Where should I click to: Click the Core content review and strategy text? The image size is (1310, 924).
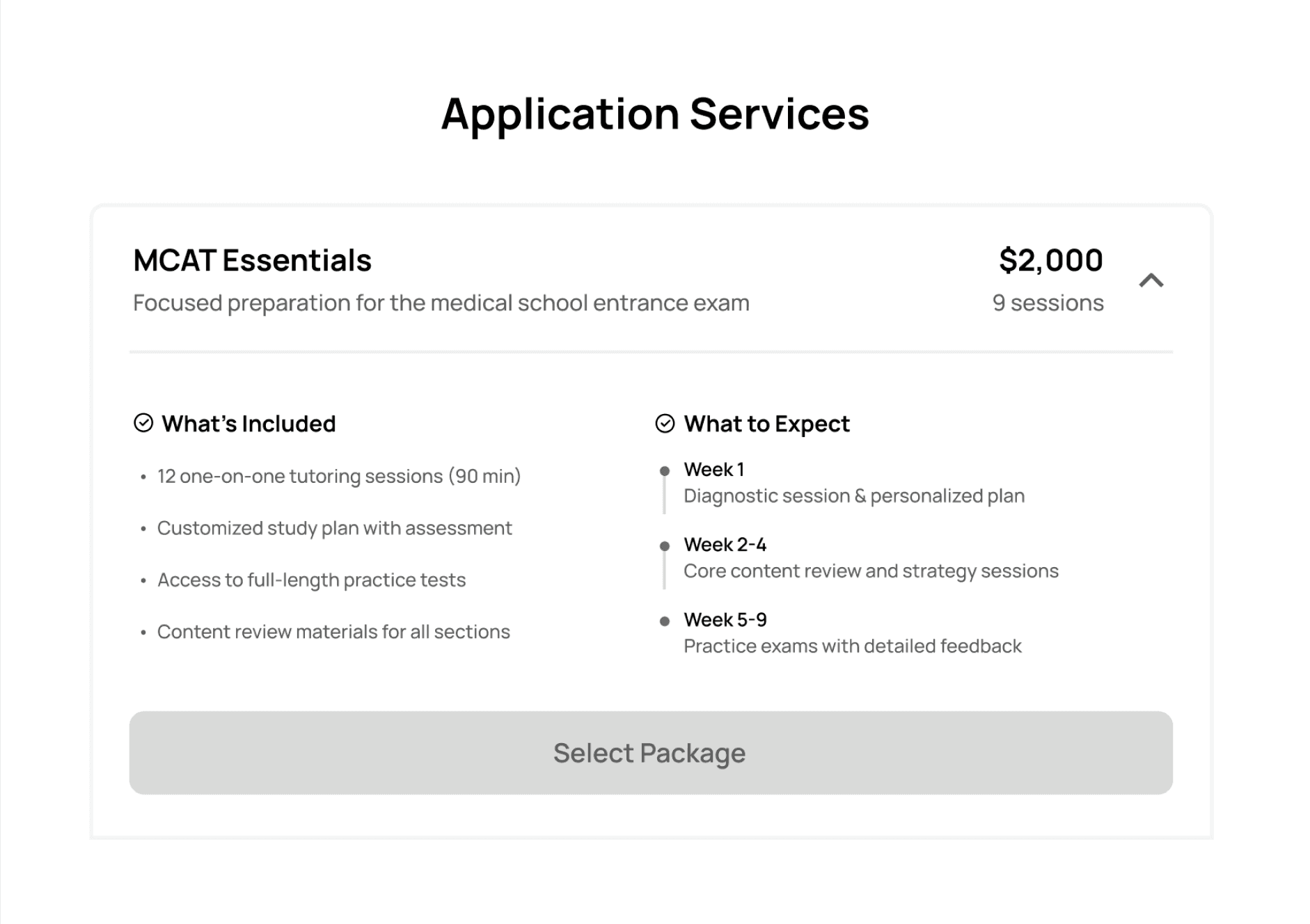pyautogui.click(x=871, y=571)
